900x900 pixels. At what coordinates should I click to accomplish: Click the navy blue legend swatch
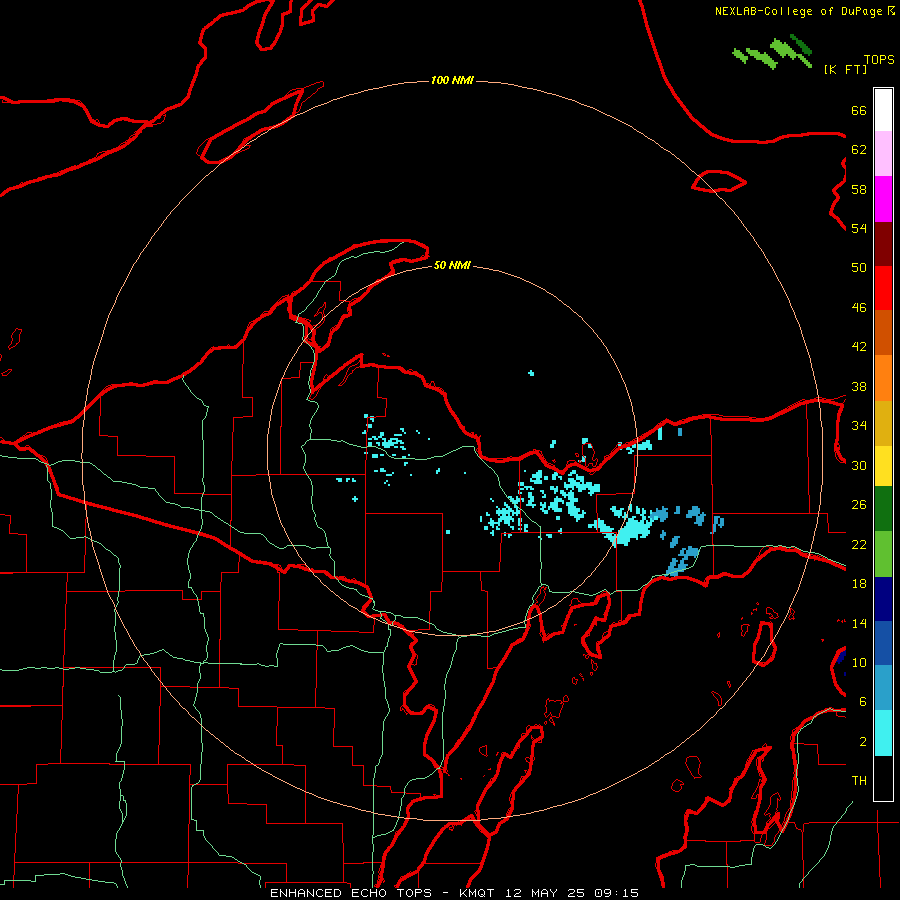[x=883, y=599]
